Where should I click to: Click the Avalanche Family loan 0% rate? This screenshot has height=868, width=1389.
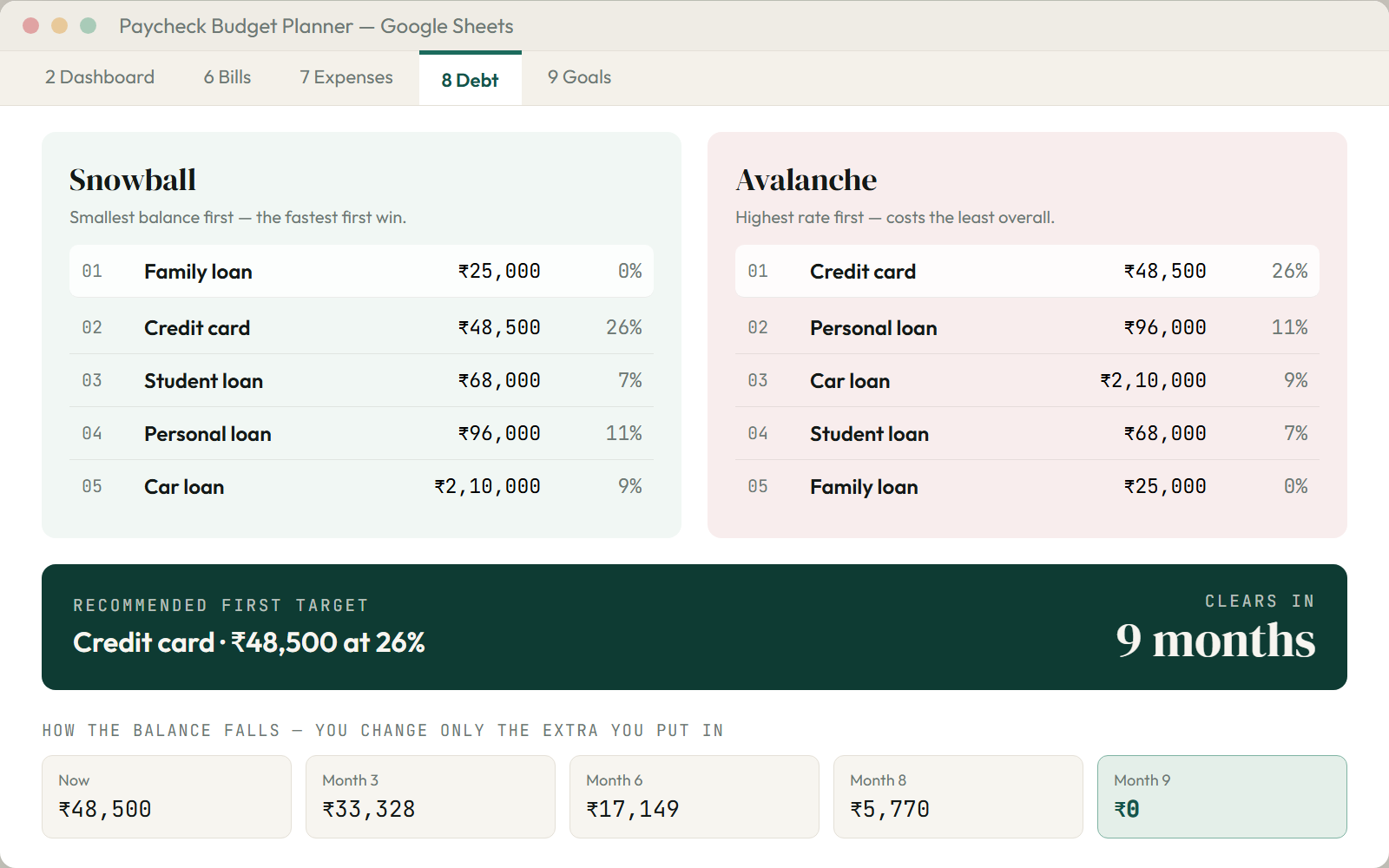pyautogui.click(x=1296, y=486)
